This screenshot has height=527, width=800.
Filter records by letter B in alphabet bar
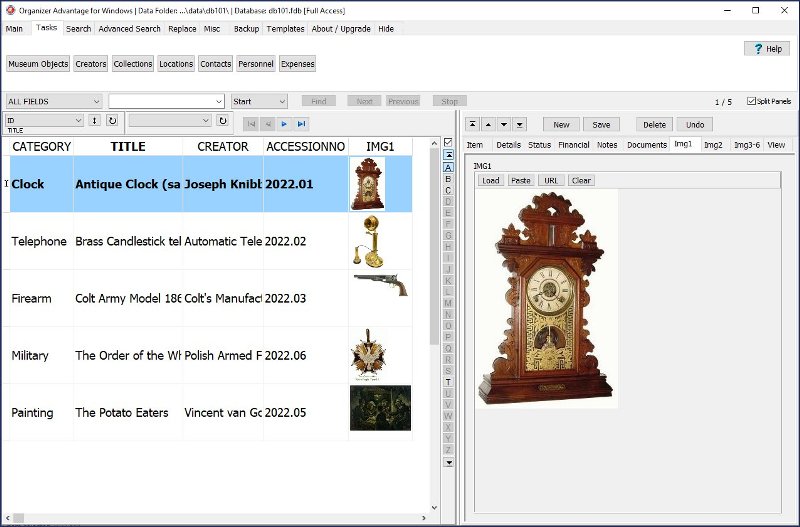pyautogui.click(x=448, y=179)
